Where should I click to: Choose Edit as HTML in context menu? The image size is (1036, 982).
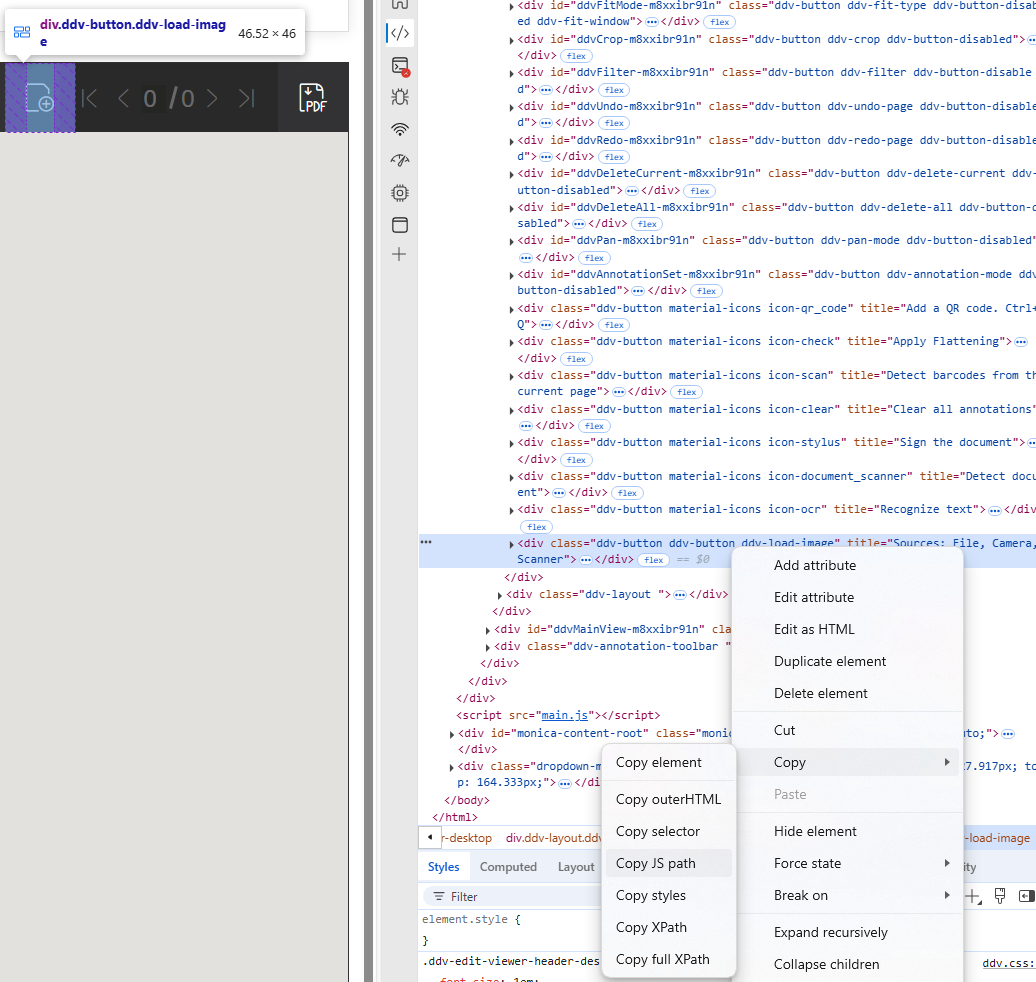point(814,629)
